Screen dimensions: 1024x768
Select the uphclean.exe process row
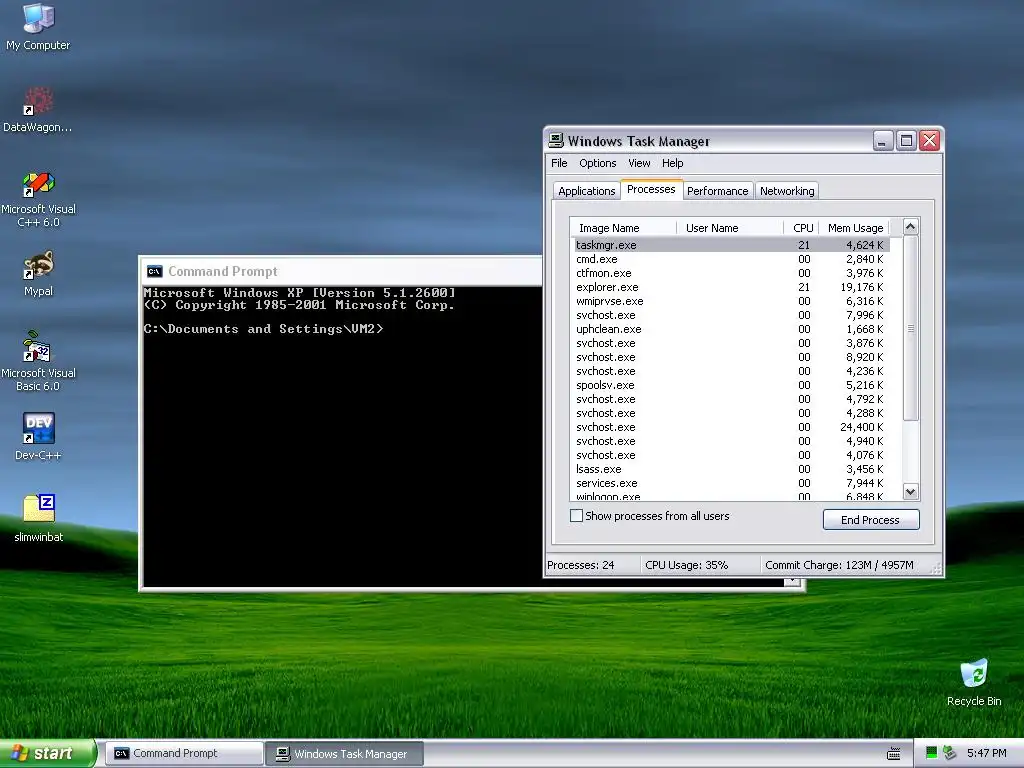[731, 329]
